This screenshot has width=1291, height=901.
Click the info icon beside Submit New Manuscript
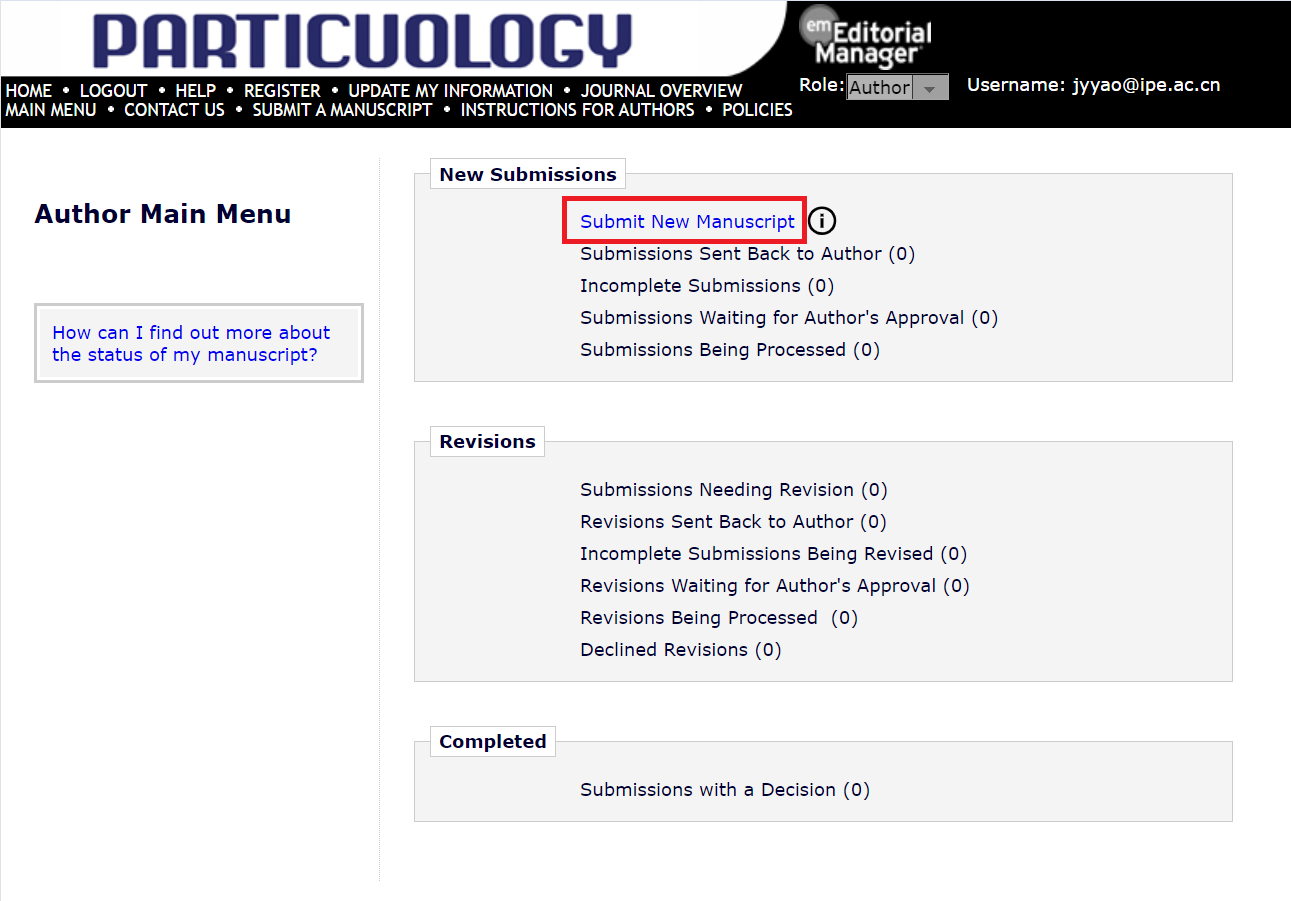[822, 222]
